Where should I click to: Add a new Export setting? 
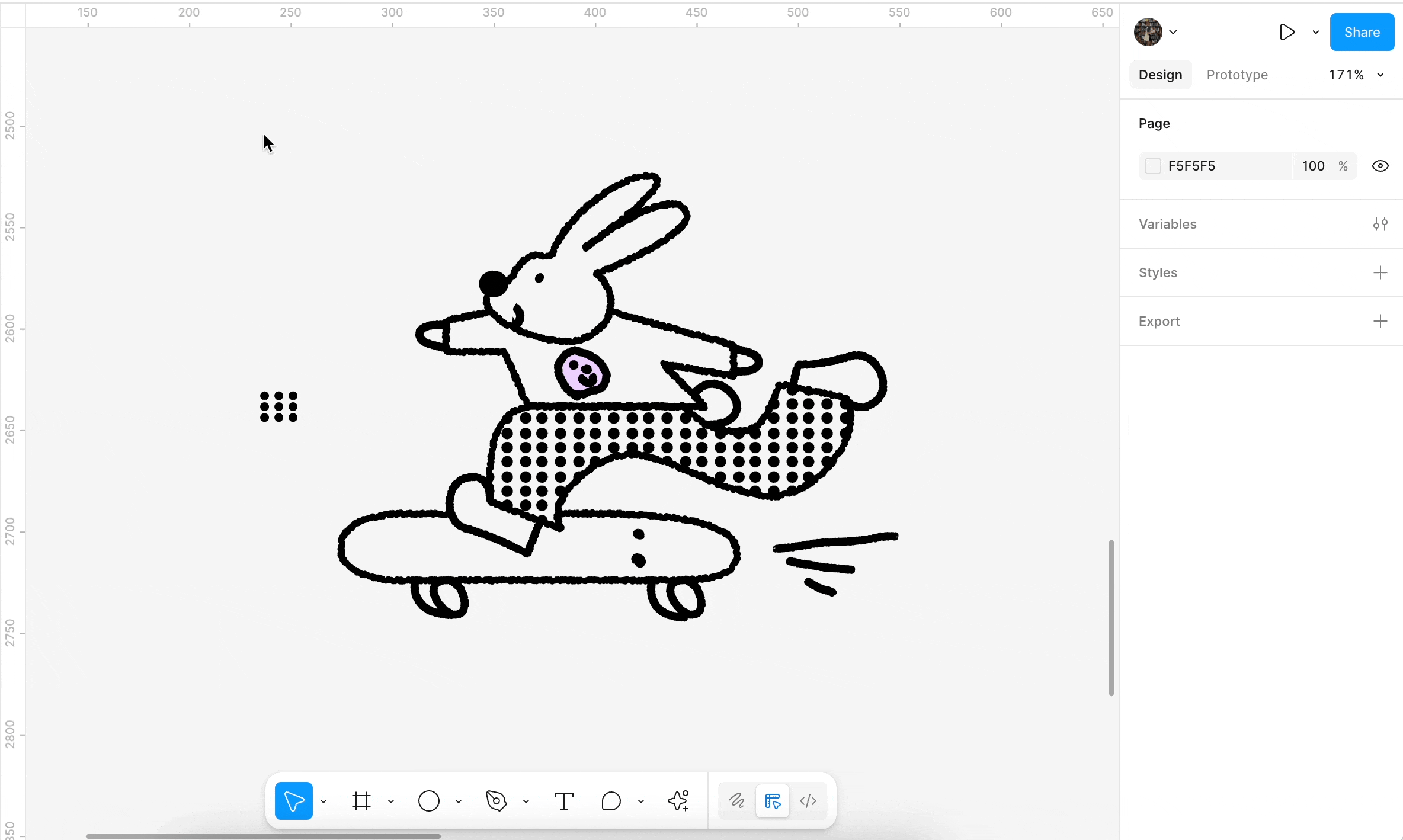coord(1380,321)
